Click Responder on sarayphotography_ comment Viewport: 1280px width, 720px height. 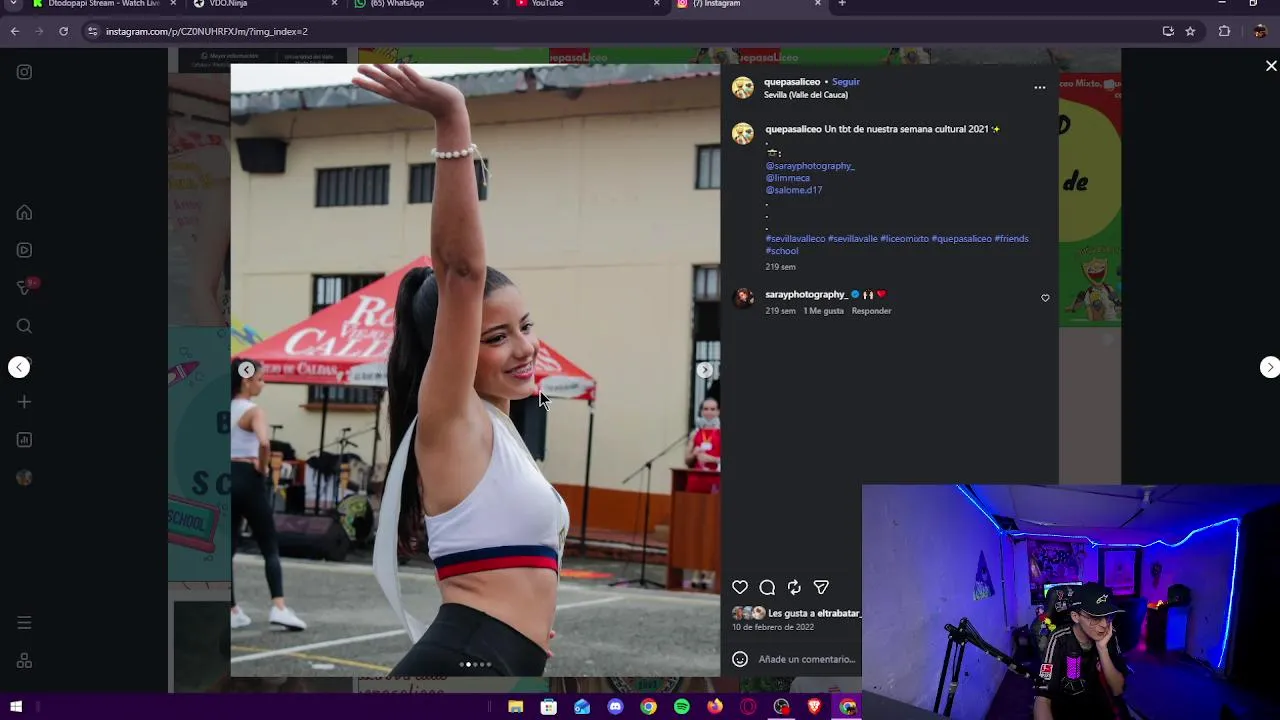pyautogui.click(x=871, y=311)
